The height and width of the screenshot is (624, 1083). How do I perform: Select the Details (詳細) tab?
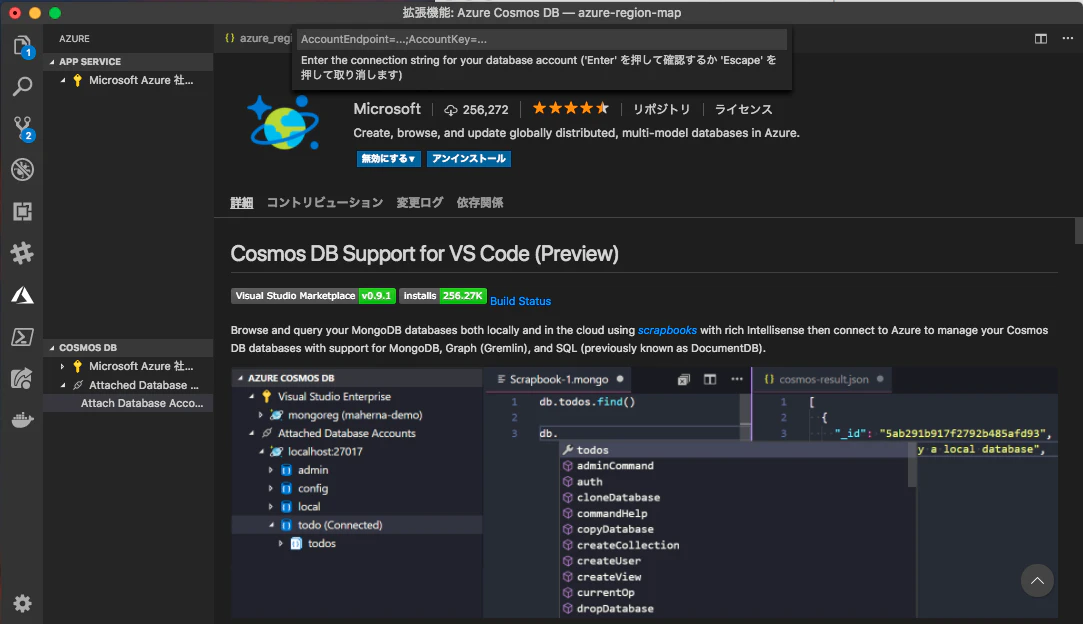pyautogui.click(x=241, y=202)
